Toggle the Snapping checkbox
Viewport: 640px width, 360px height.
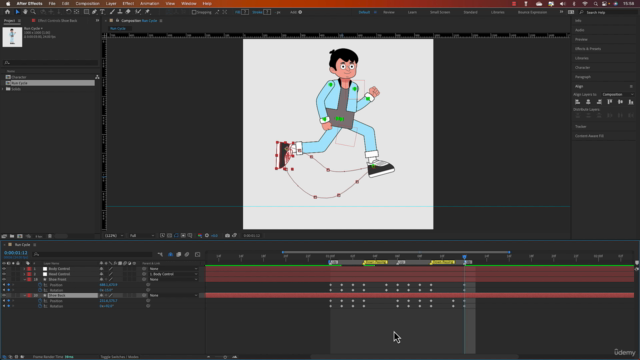click(194, 12)
